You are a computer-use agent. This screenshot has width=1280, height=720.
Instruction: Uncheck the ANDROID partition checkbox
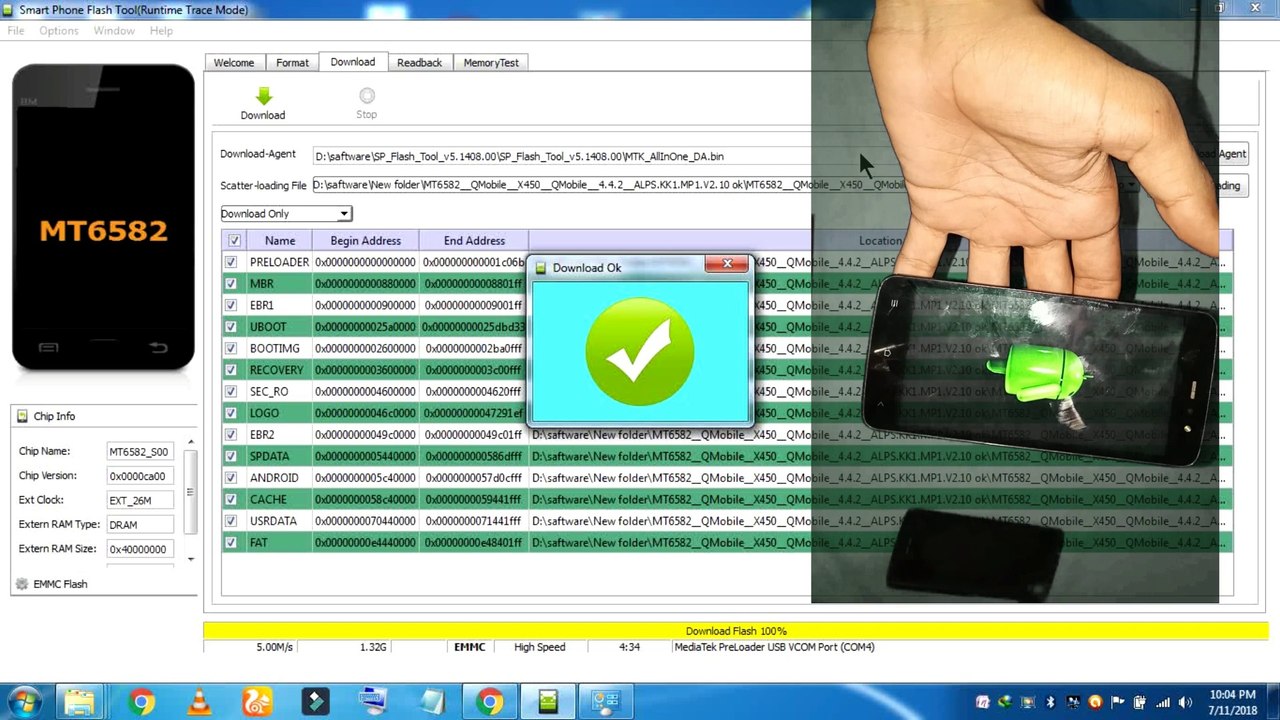tap(231, 478)
